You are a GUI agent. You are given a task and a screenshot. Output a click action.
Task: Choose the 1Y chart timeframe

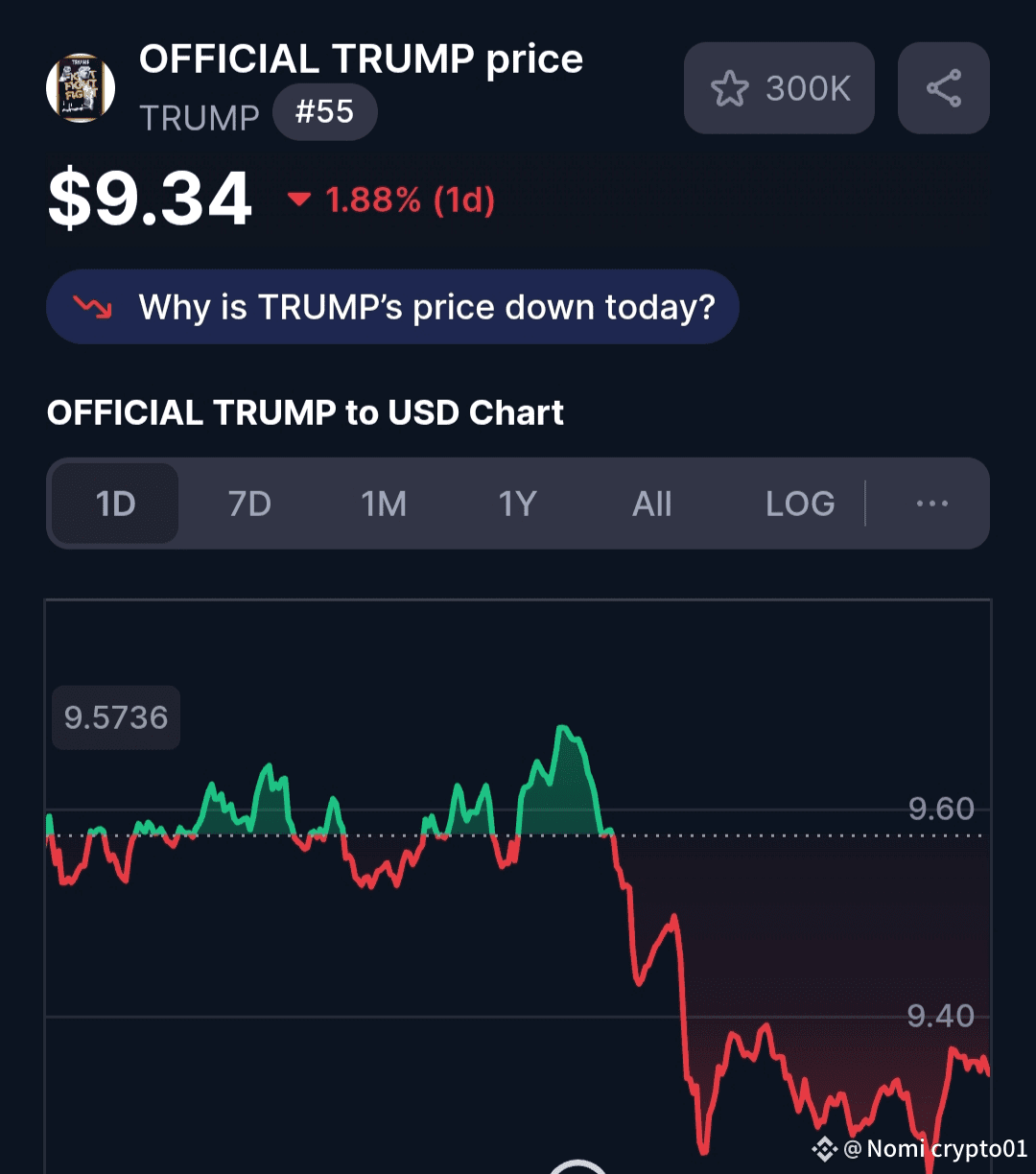tap(516, 504)
